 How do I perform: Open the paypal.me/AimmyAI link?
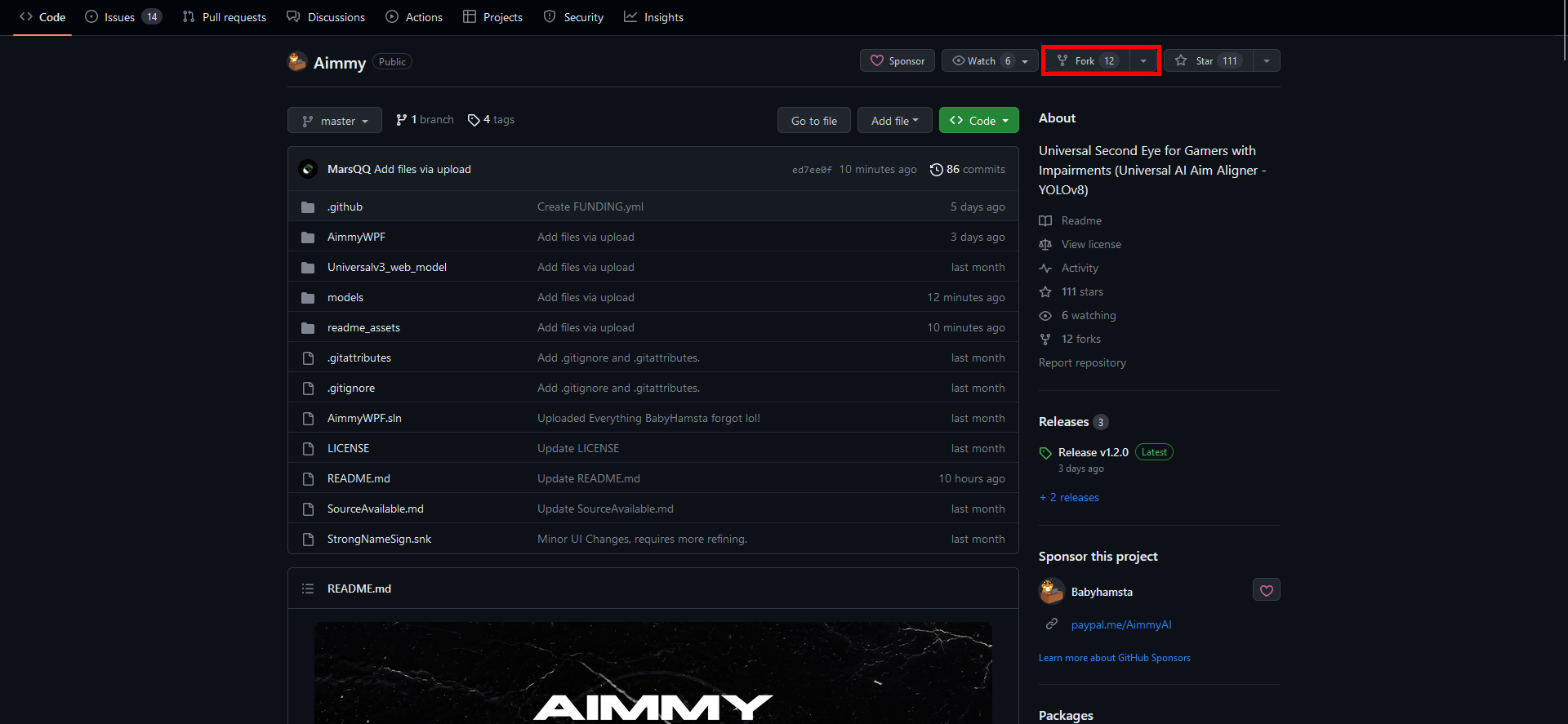[1121, 624]
